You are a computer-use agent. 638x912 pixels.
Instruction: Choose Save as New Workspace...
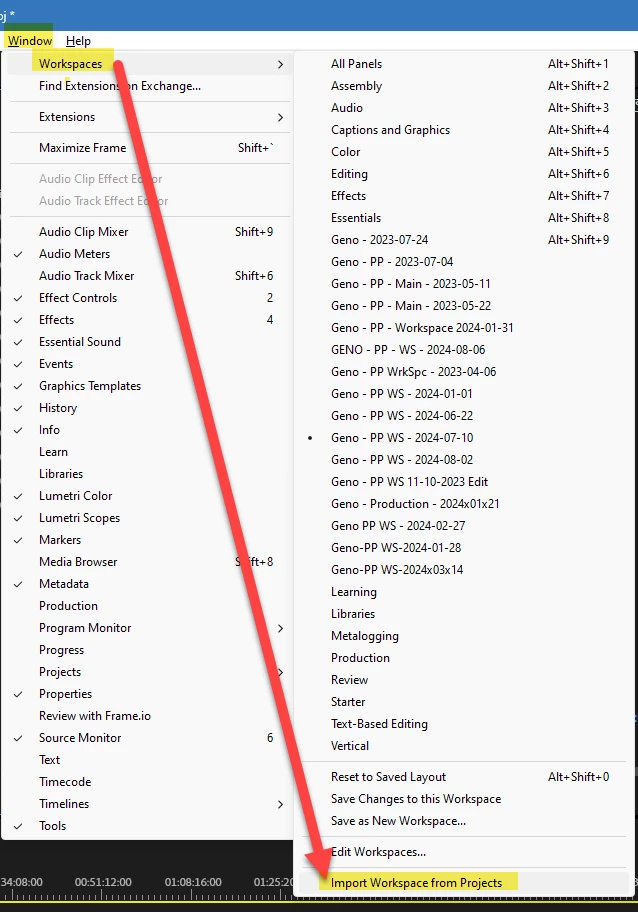pos(464,821)
